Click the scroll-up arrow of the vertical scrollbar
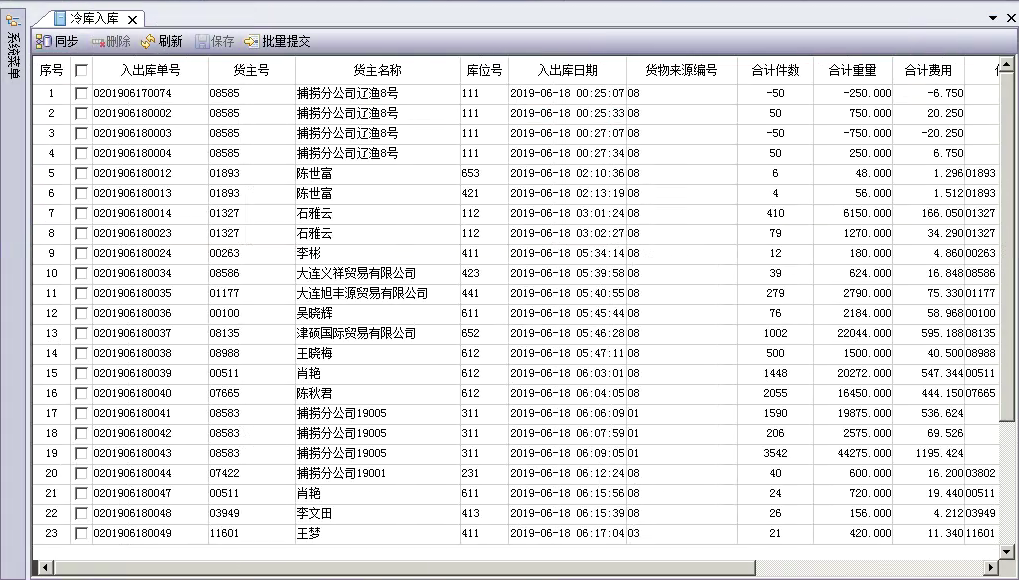Image resolution: width=1019 pixels, height=580 pixels. point(1009,64)
